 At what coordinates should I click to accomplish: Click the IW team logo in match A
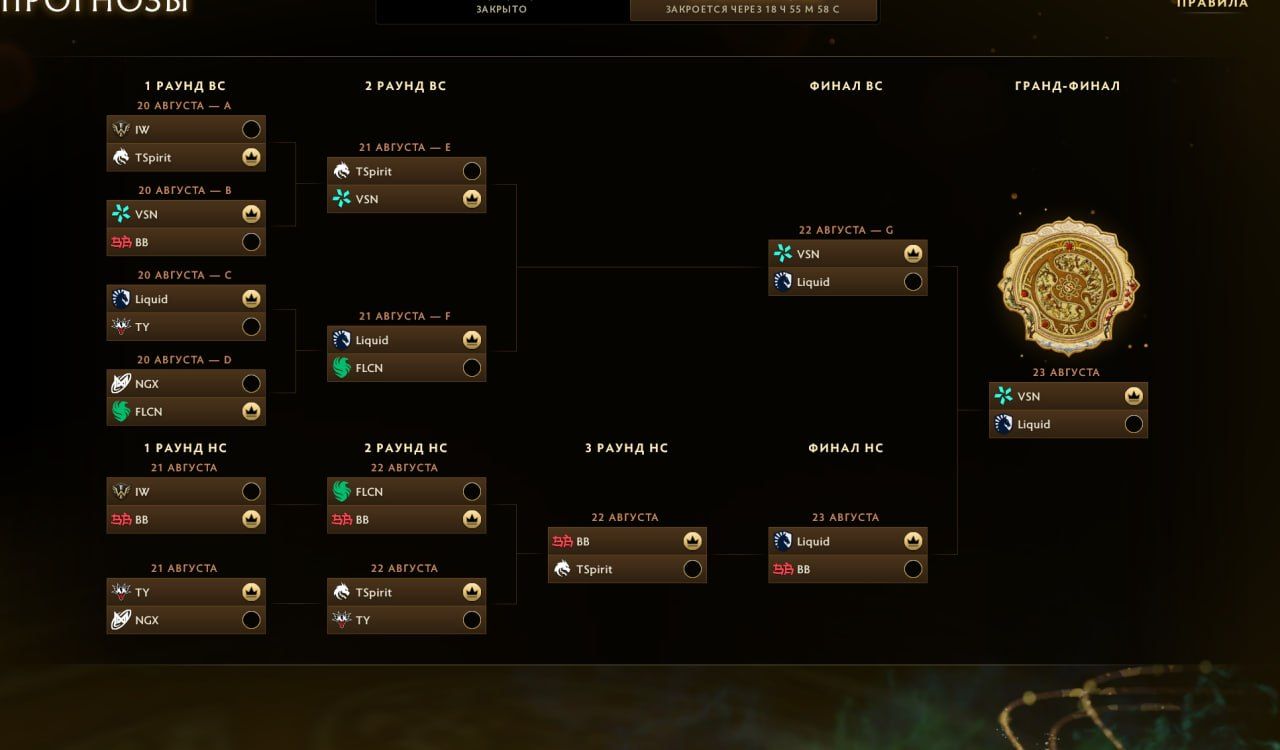tap(121, 129)
